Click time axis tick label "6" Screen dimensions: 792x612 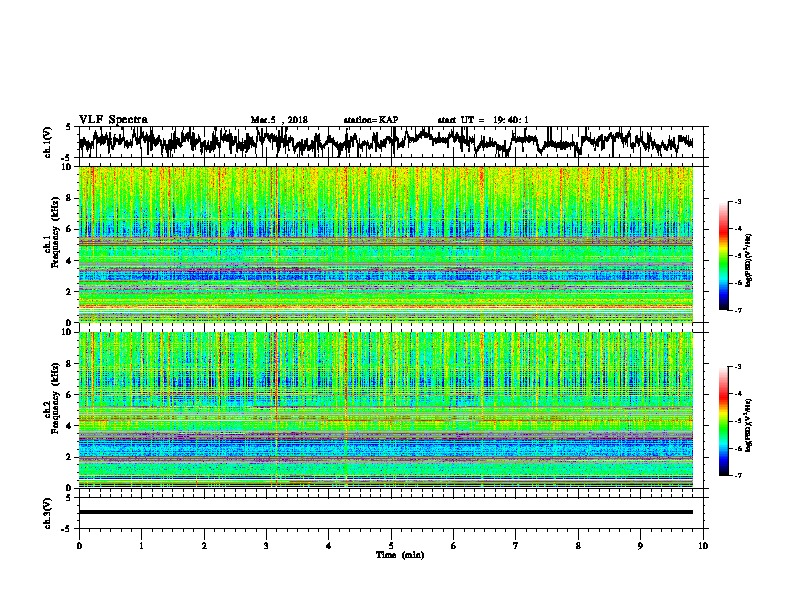click(454, 546)
